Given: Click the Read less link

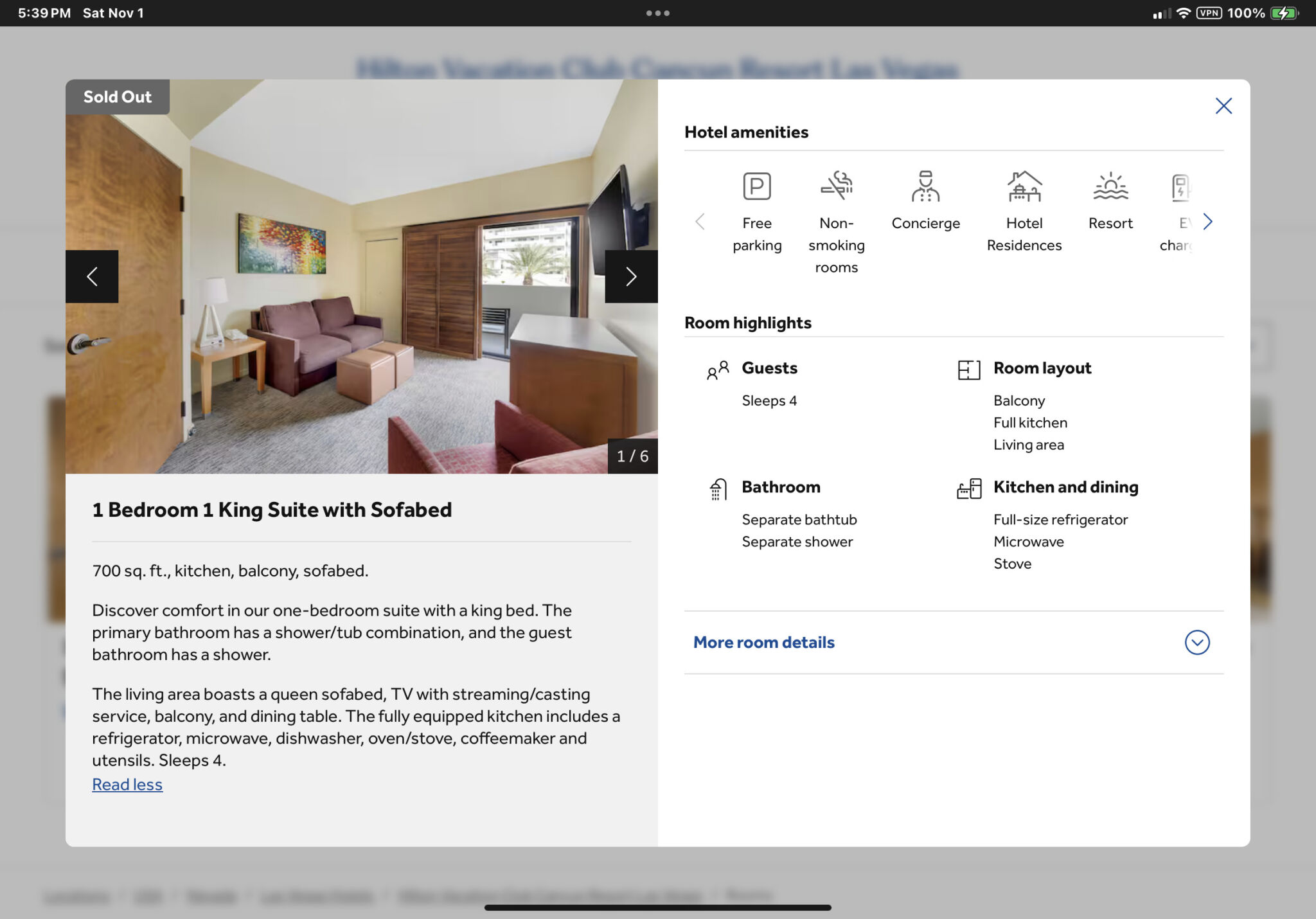Looking at the screenshot, I should [127, 785].
